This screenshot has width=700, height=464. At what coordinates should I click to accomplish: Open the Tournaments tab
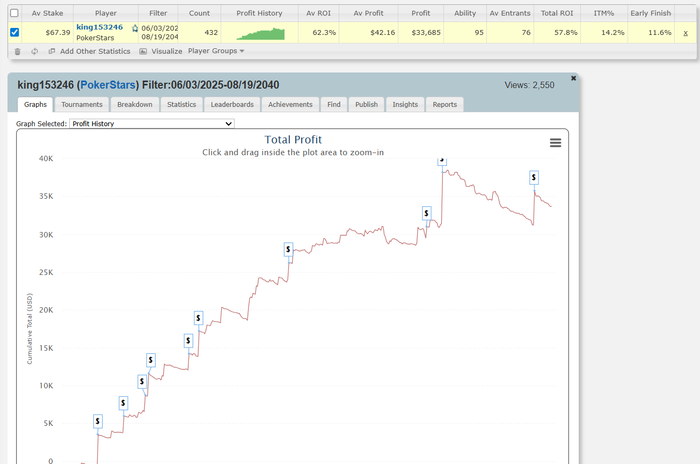click(x=82, y=105)
